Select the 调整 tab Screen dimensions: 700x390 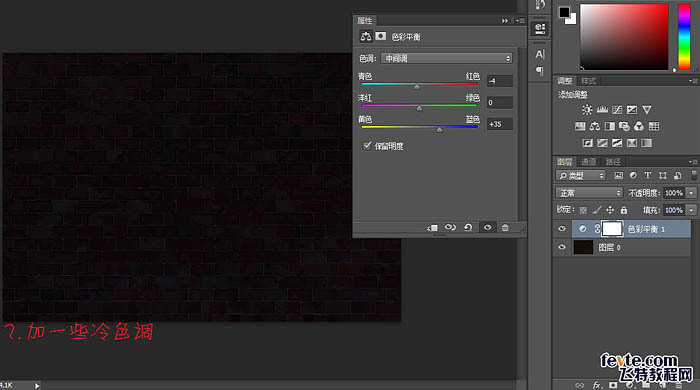(x=565, y=81)
